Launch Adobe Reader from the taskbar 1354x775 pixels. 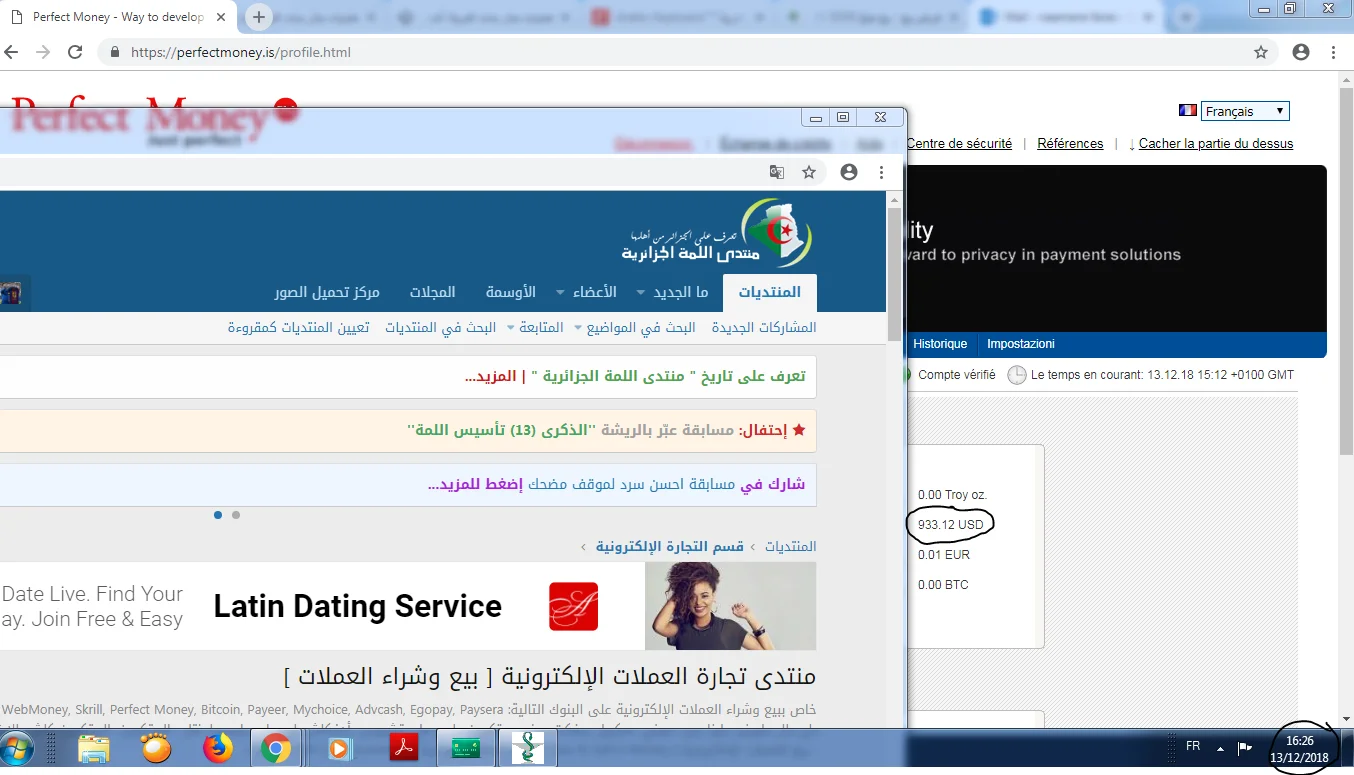click(x=403, y=748)
